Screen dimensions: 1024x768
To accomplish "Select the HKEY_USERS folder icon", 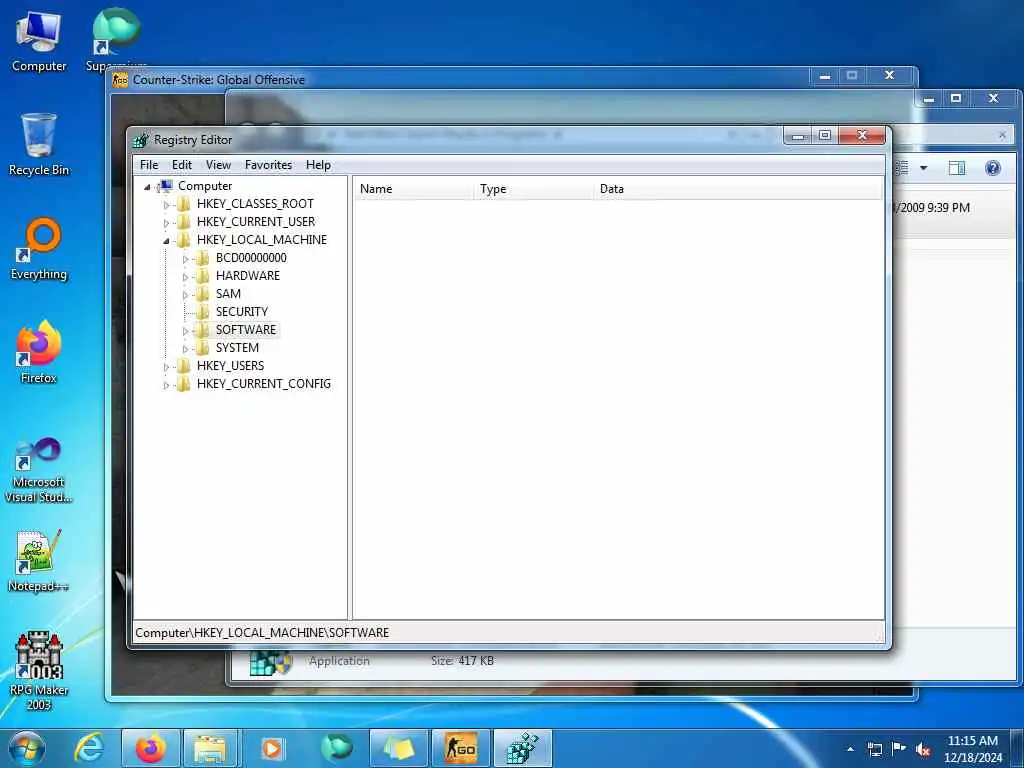I will click(x=184, y=366).
